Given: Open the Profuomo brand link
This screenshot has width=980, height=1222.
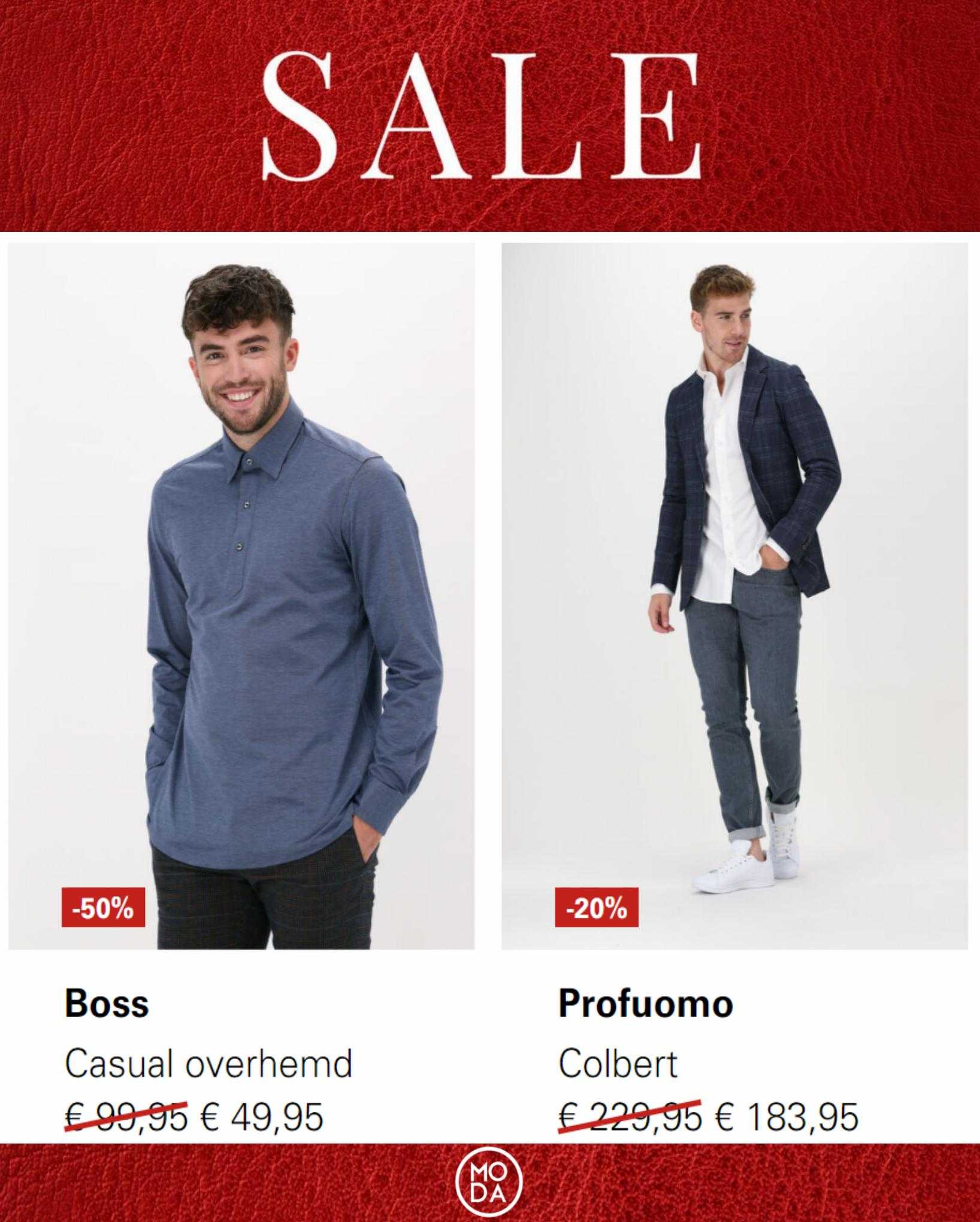Looking at the screenshot, I should [646, 1005].
